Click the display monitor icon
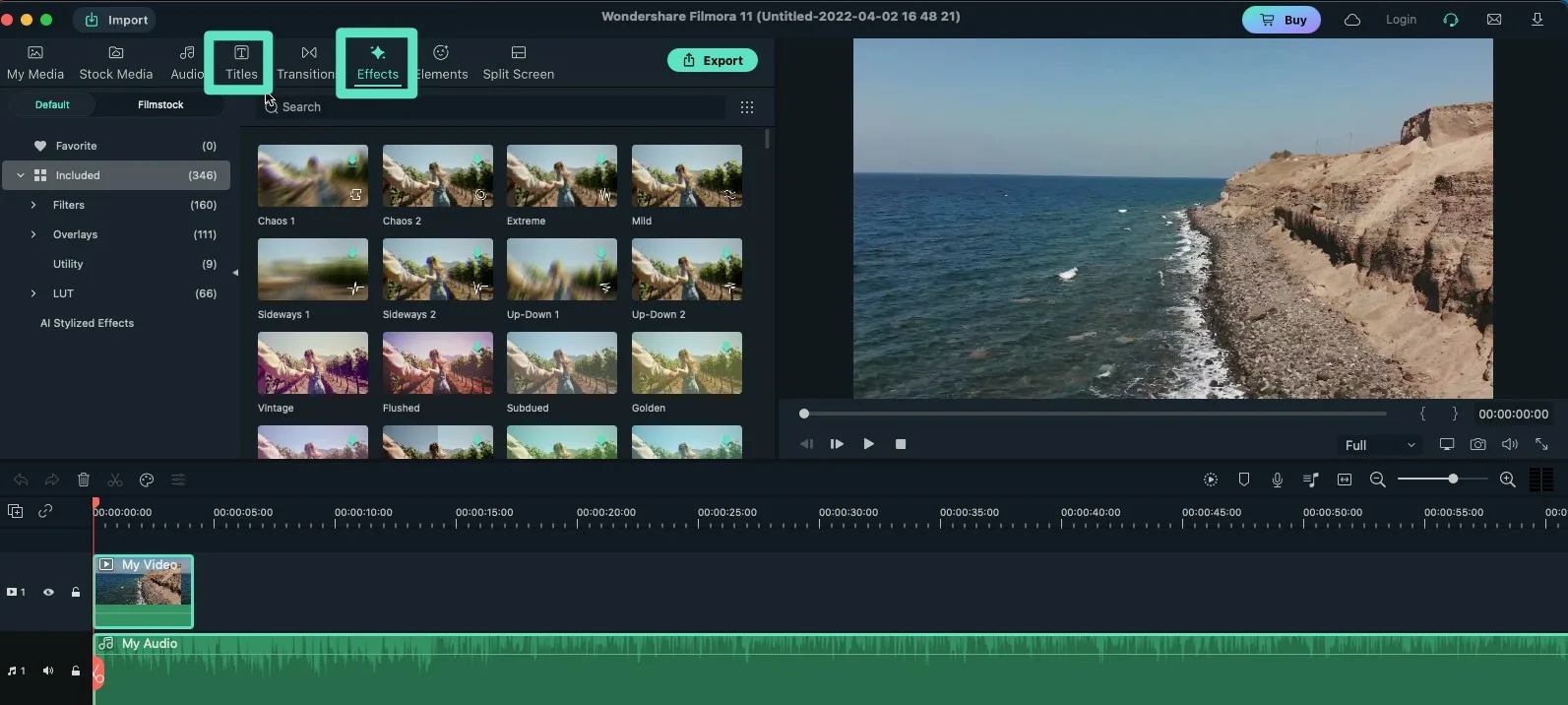Viewport: 1568px width, 705px height. pyautogui.click(x=1446, y=444)
